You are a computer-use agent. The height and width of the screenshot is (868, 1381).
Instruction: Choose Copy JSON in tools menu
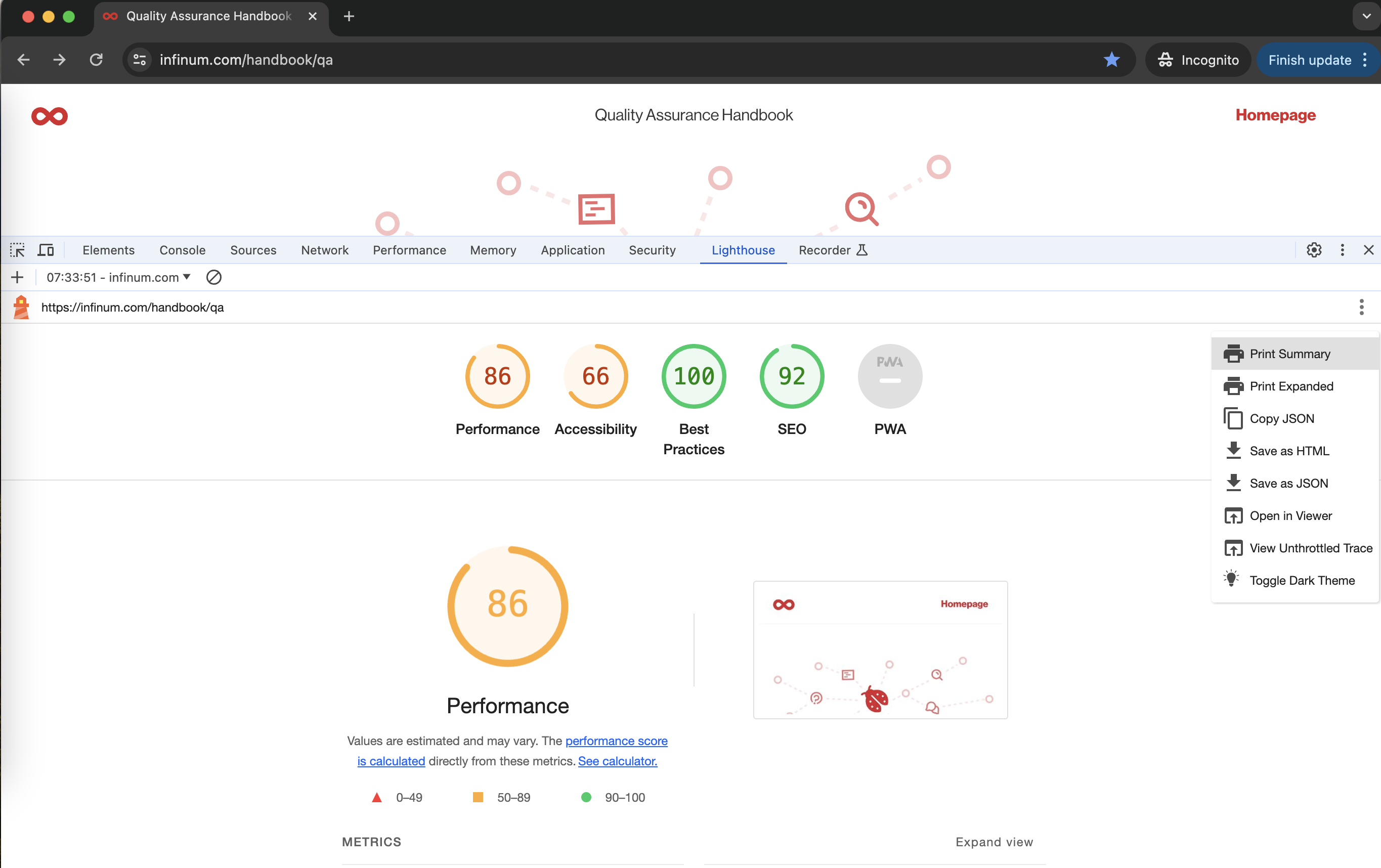pos(1295,418)
